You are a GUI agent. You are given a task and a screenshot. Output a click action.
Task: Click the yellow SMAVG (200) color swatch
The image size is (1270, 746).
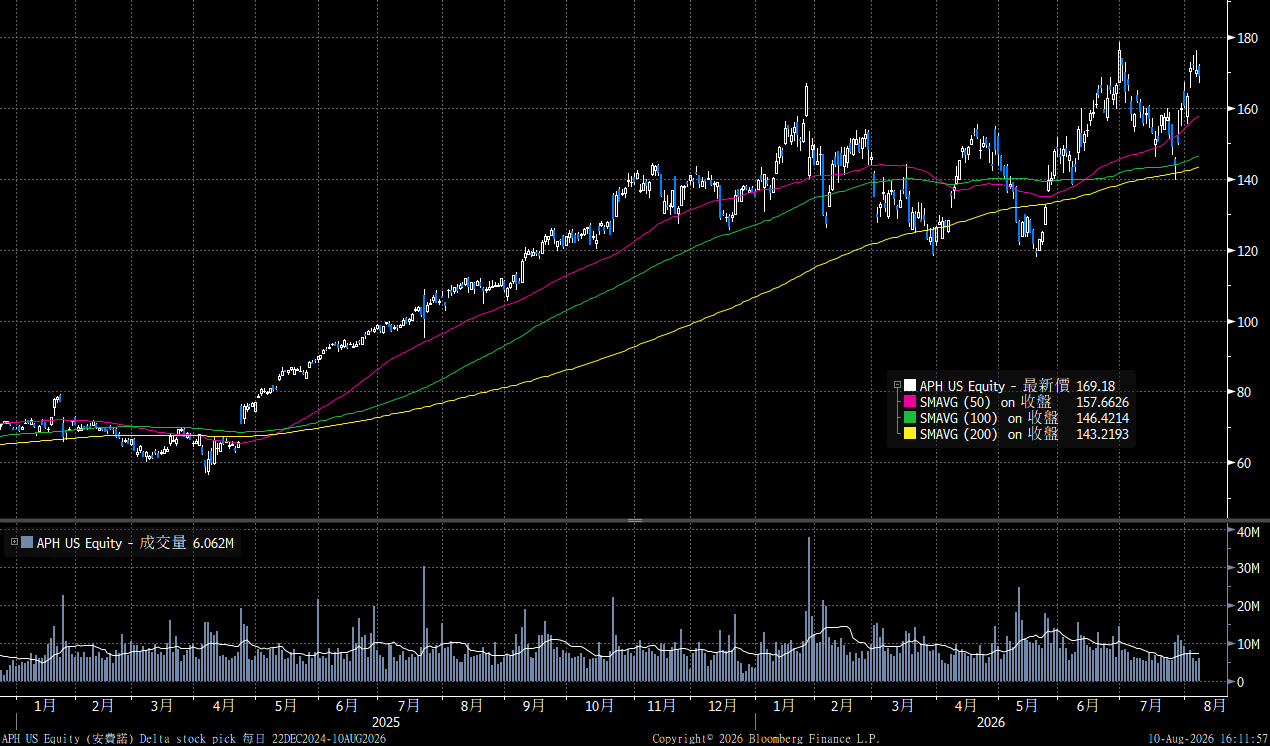(910, 433)
